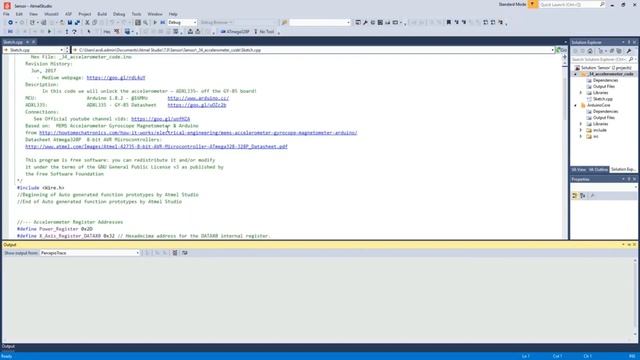Click the Copy icon in toolbar
Viewport: 640px width, 360px height.
point(94,22)
